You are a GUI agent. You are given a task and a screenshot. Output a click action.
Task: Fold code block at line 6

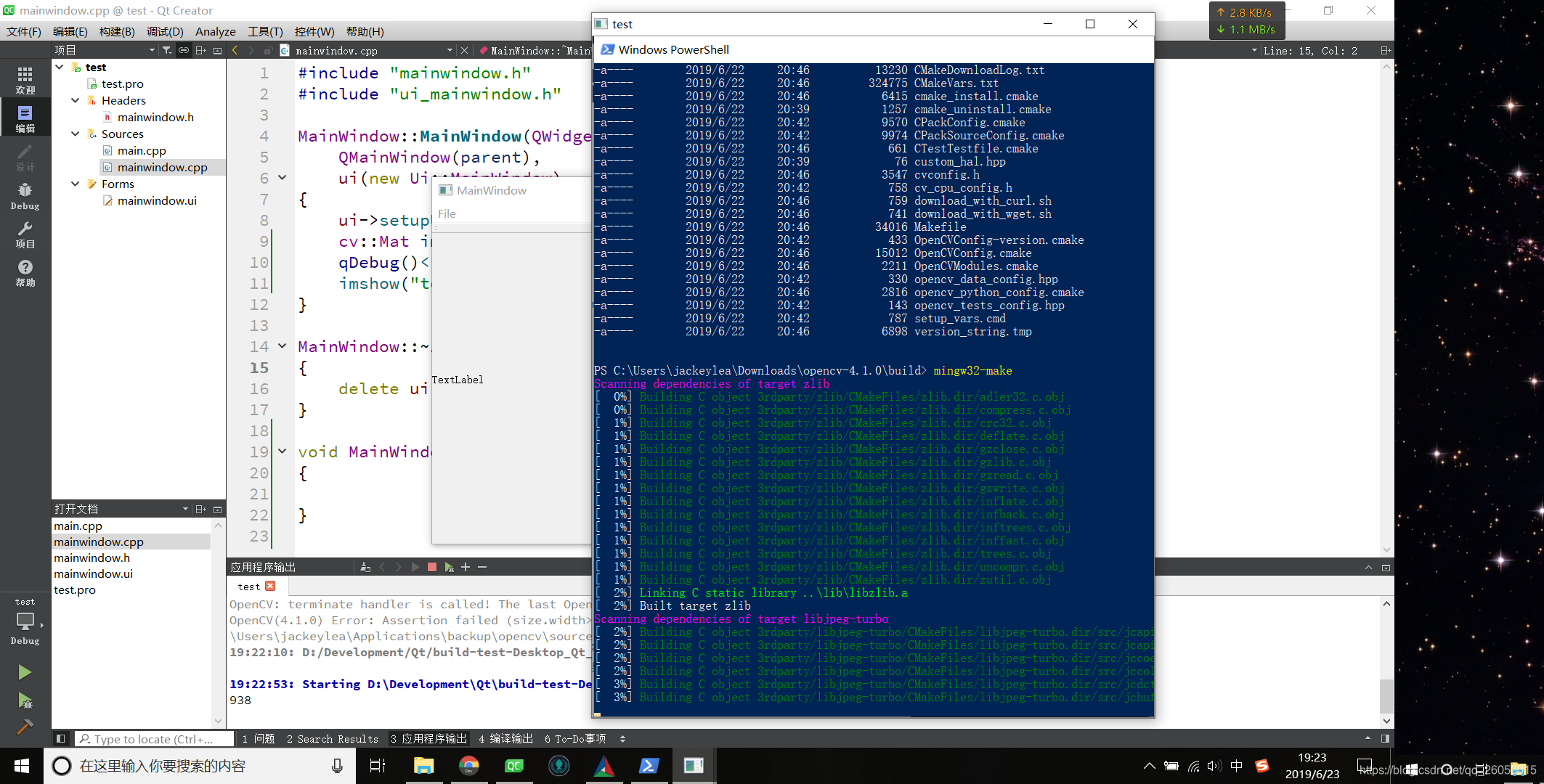coord(283,178)
